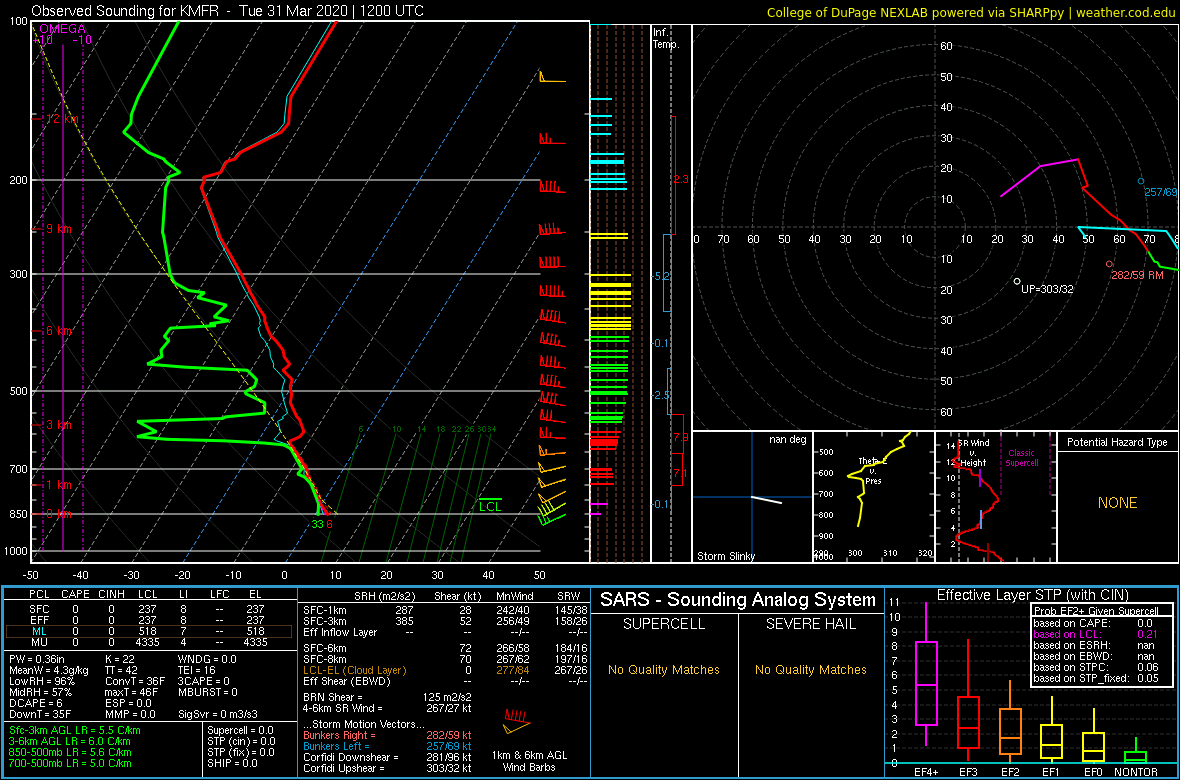1180x780 pixels.
Task: Select the EFF parcel row
Action: coord(150,620)
